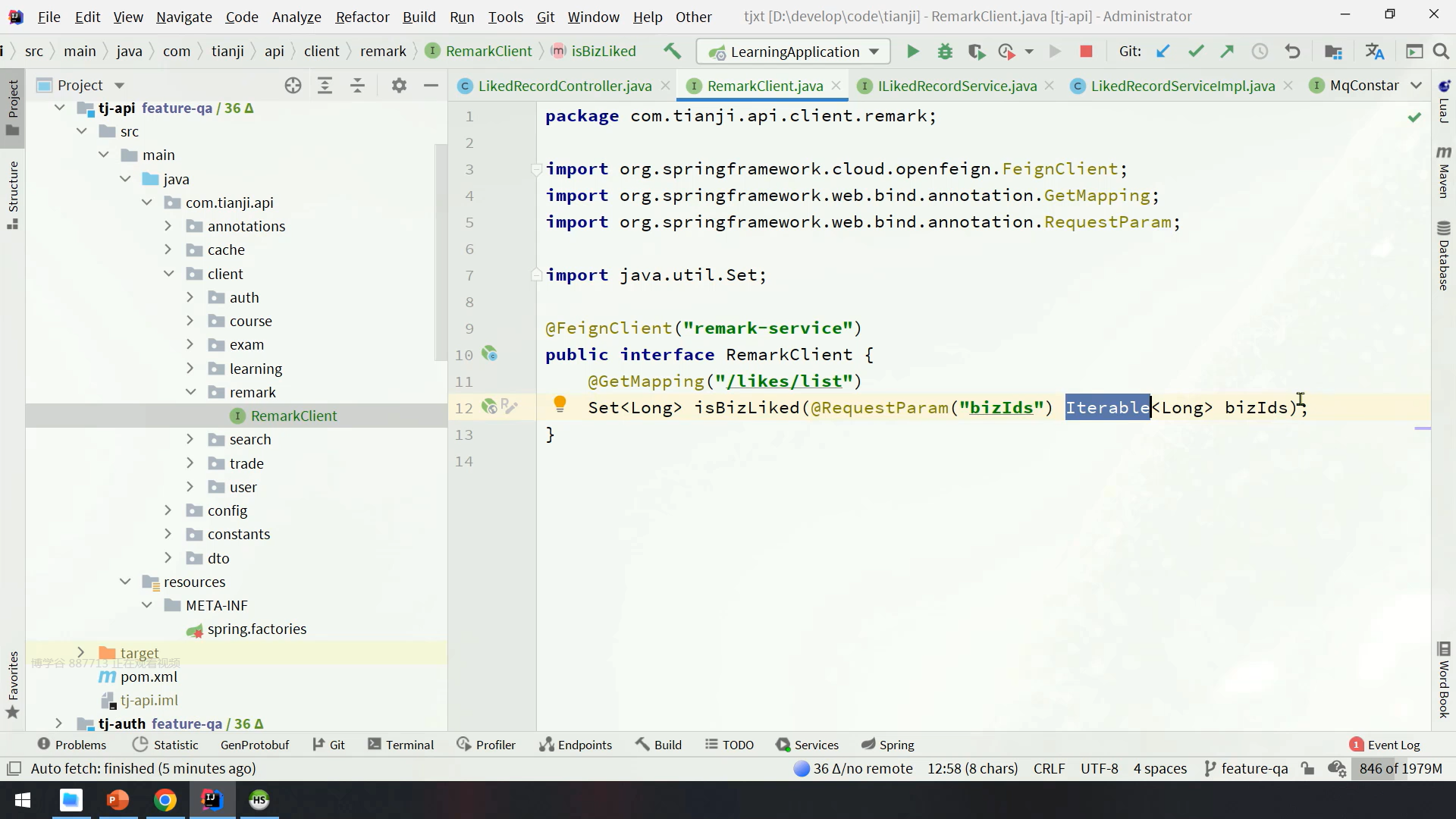
Task: Click the CRLF line separator selector
Action: tap(1049, 768)
